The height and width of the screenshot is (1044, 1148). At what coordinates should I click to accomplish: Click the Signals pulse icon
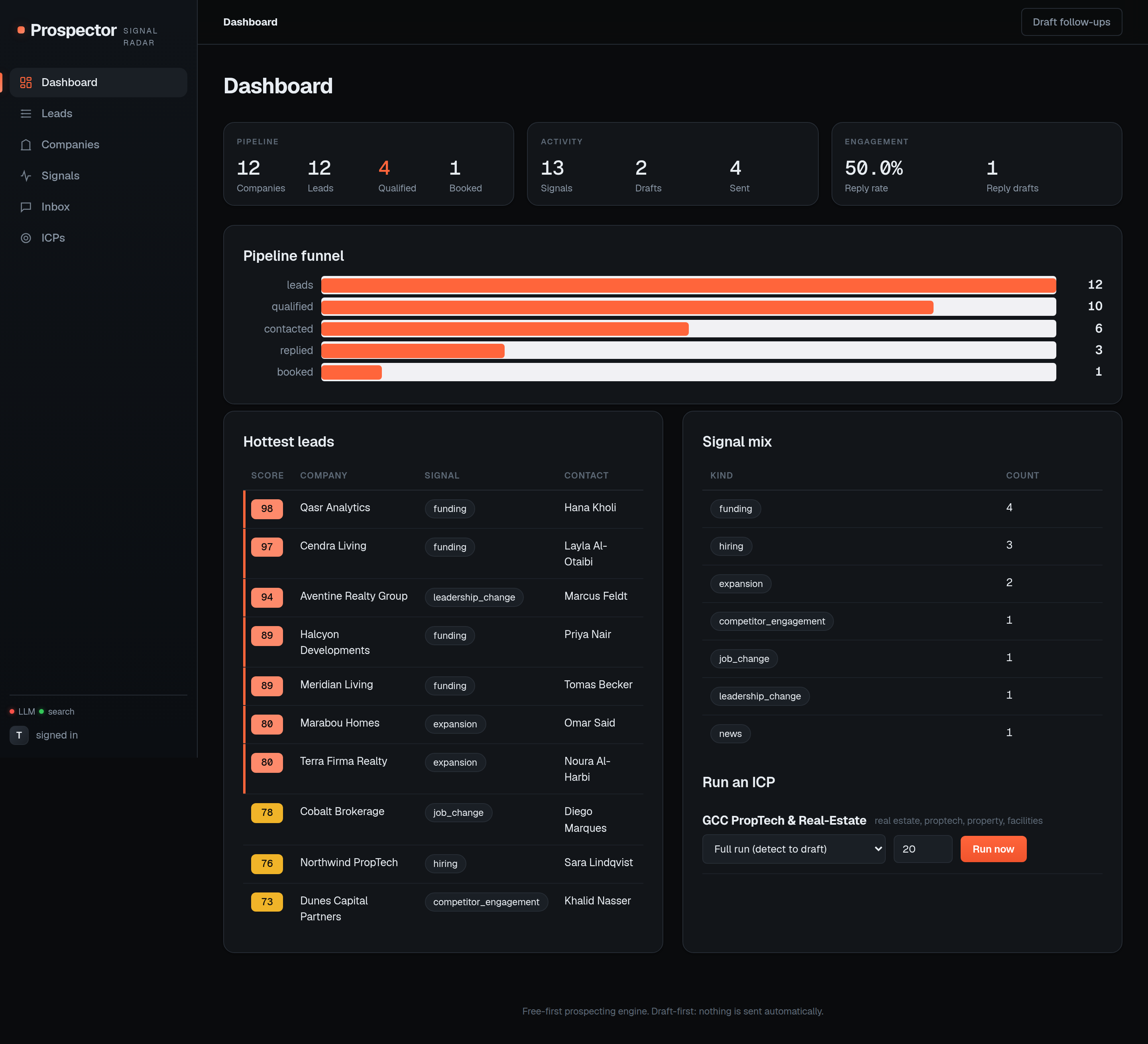pos(26,176)
